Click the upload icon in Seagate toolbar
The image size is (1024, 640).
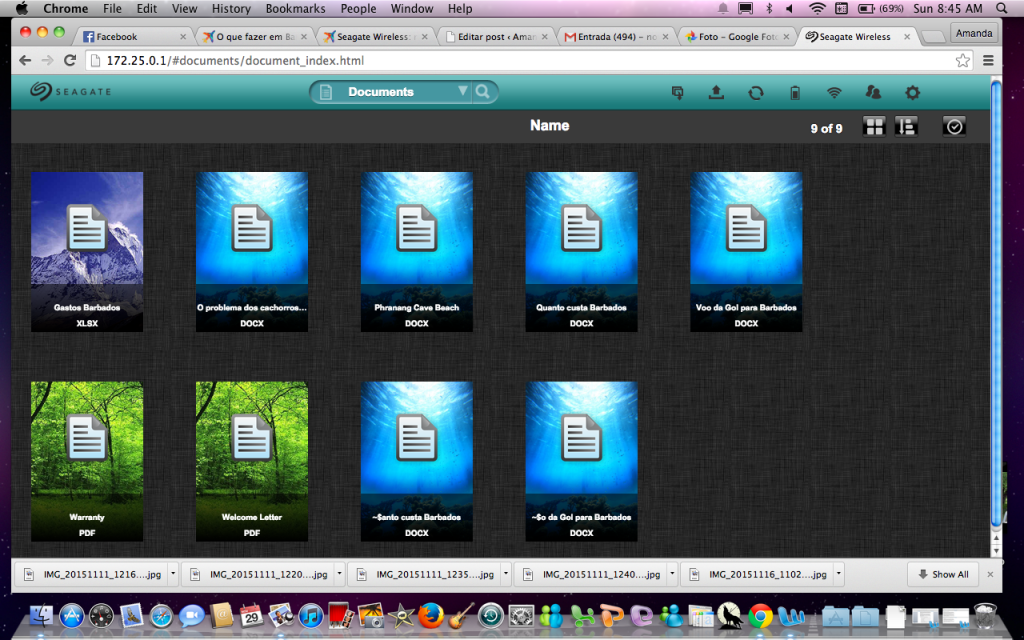pos(716,92)
